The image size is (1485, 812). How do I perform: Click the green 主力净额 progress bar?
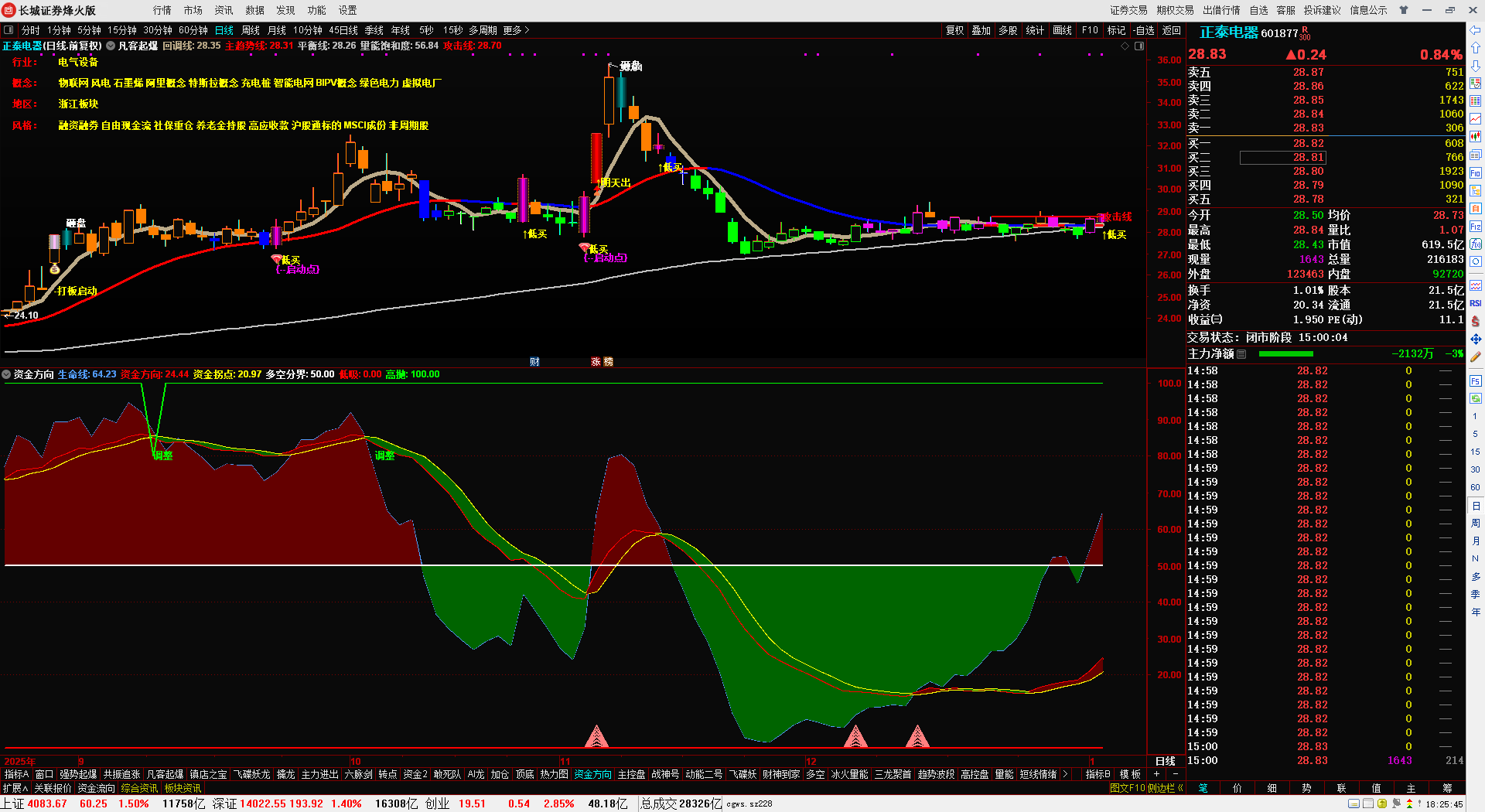pyautogui.click(x=1286, y=354)
